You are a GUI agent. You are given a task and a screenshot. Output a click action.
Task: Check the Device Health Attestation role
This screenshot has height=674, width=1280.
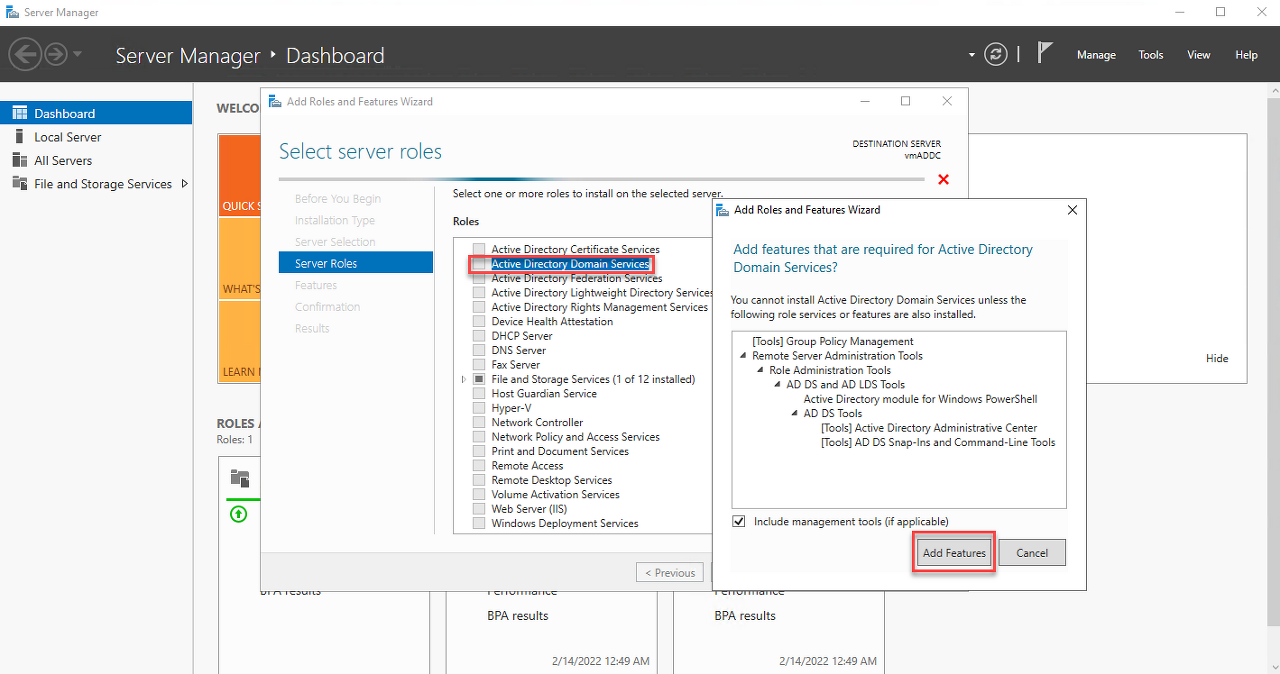click(x=479, y=322)
